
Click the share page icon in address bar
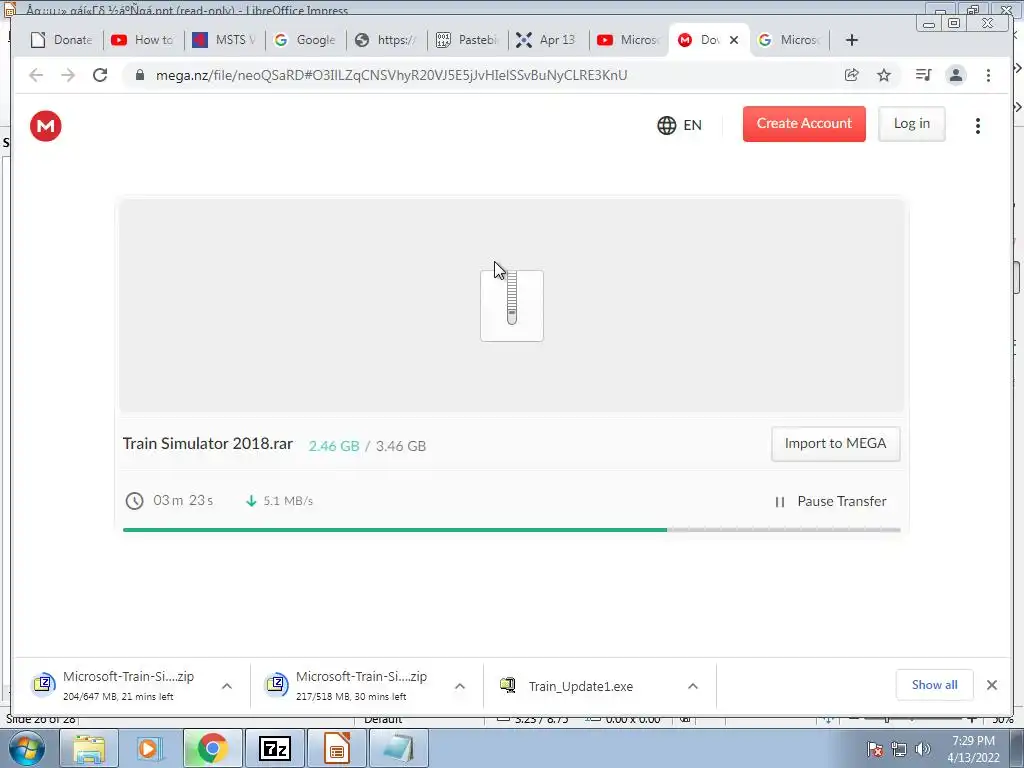click(852, 75)
